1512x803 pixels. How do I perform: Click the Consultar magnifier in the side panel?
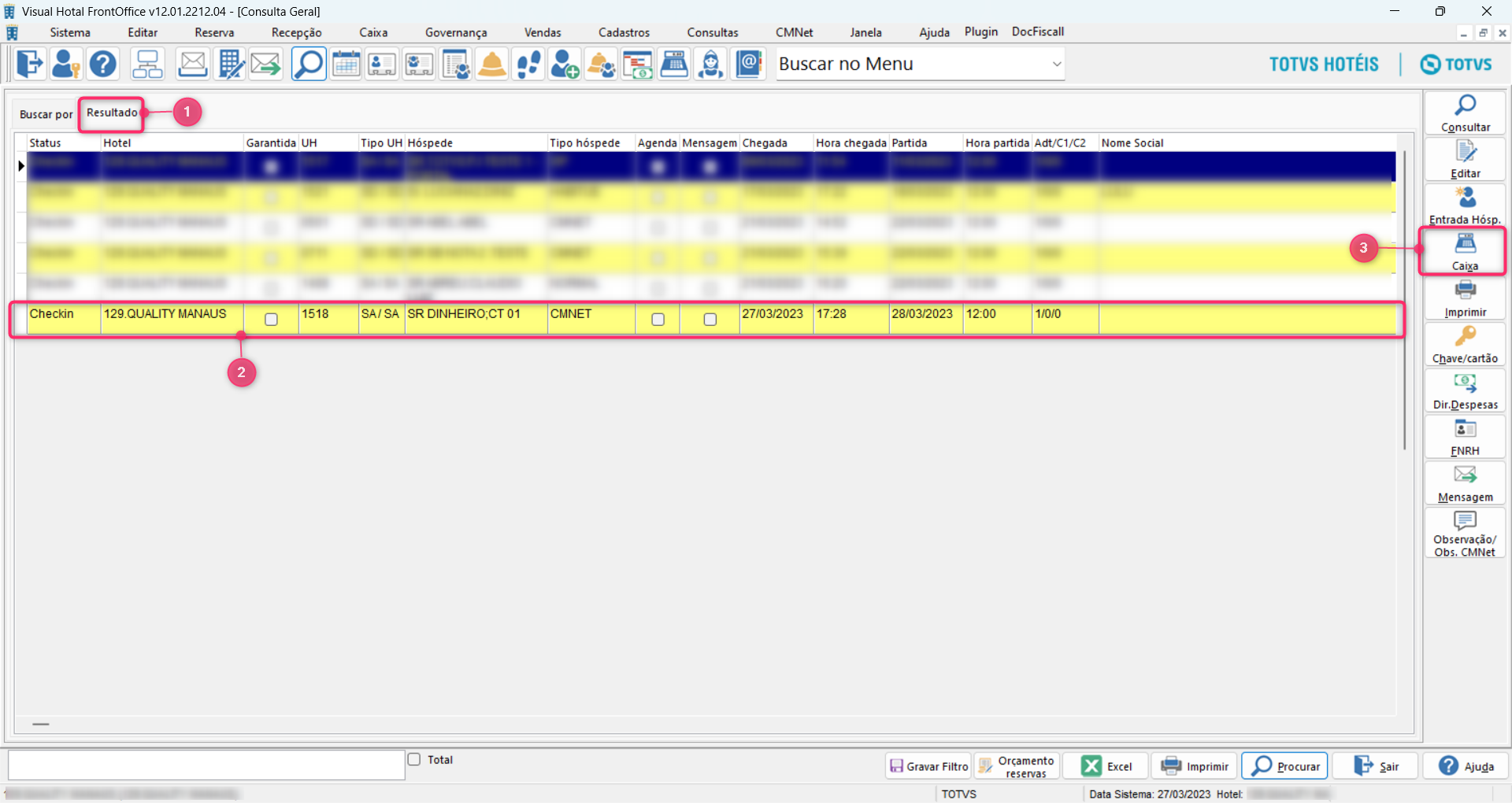(1465, 113)
